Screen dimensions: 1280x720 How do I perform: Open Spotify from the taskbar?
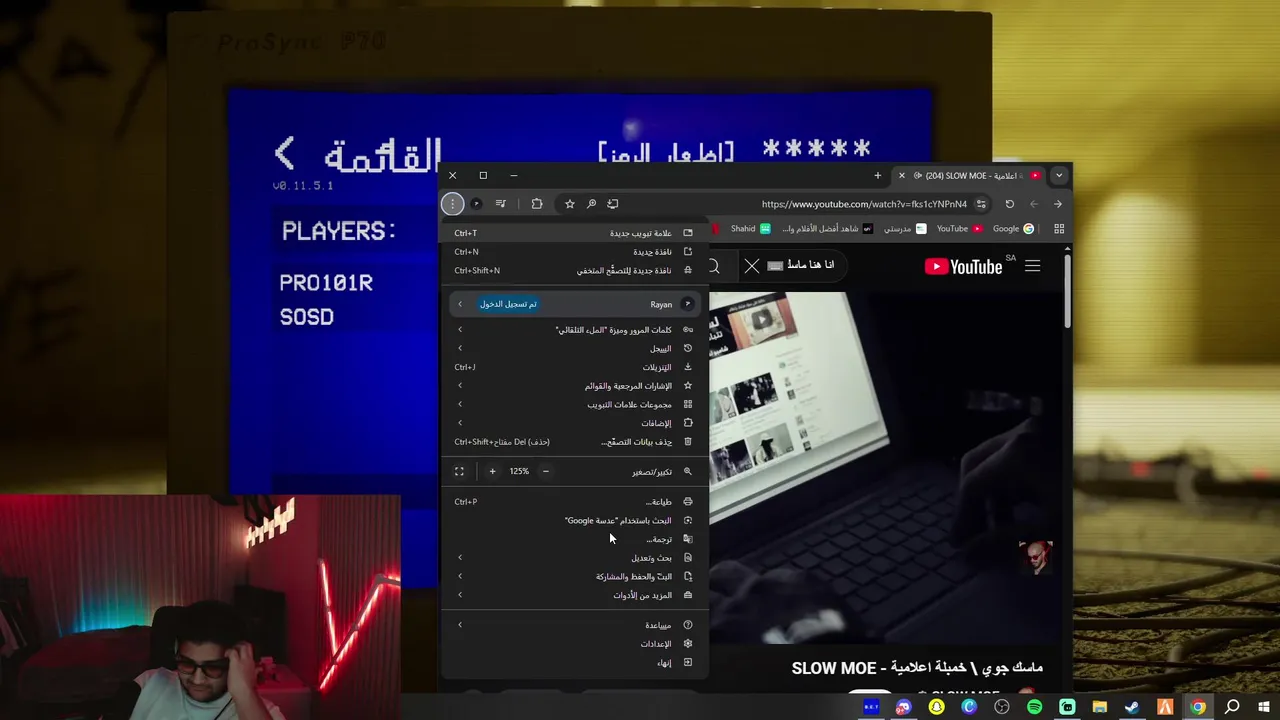pyautogui.click(x=1034, y=707)
